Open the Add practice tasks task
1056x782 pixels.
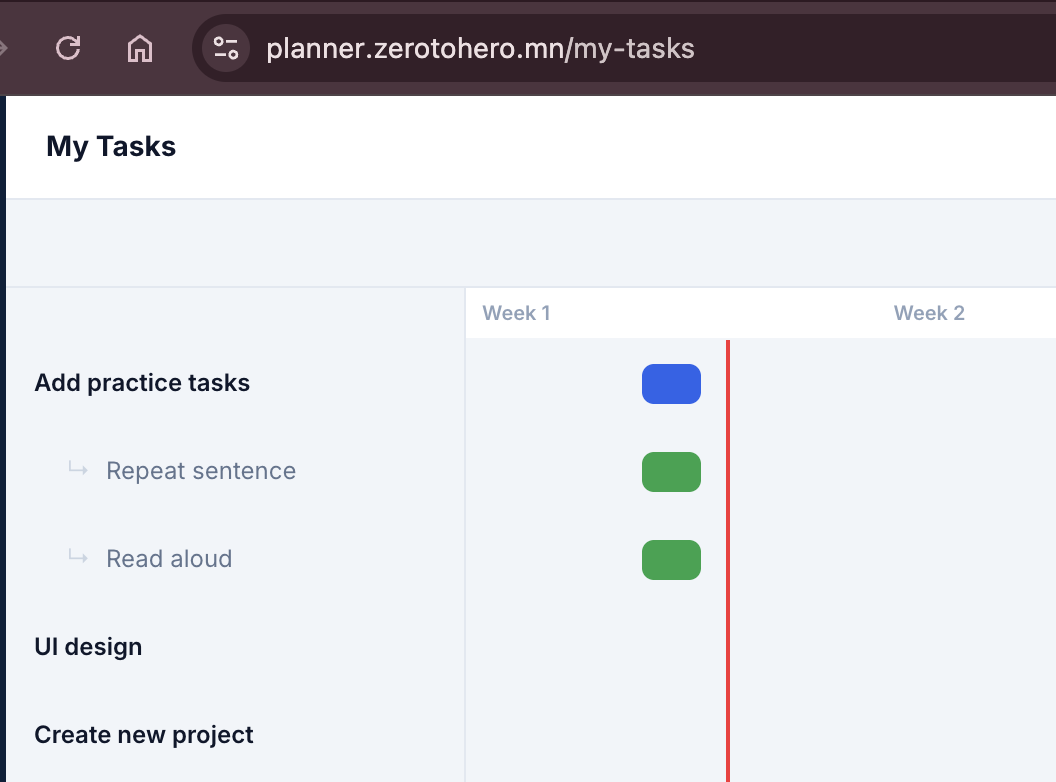pyautogui.click(x=142, y=383)
